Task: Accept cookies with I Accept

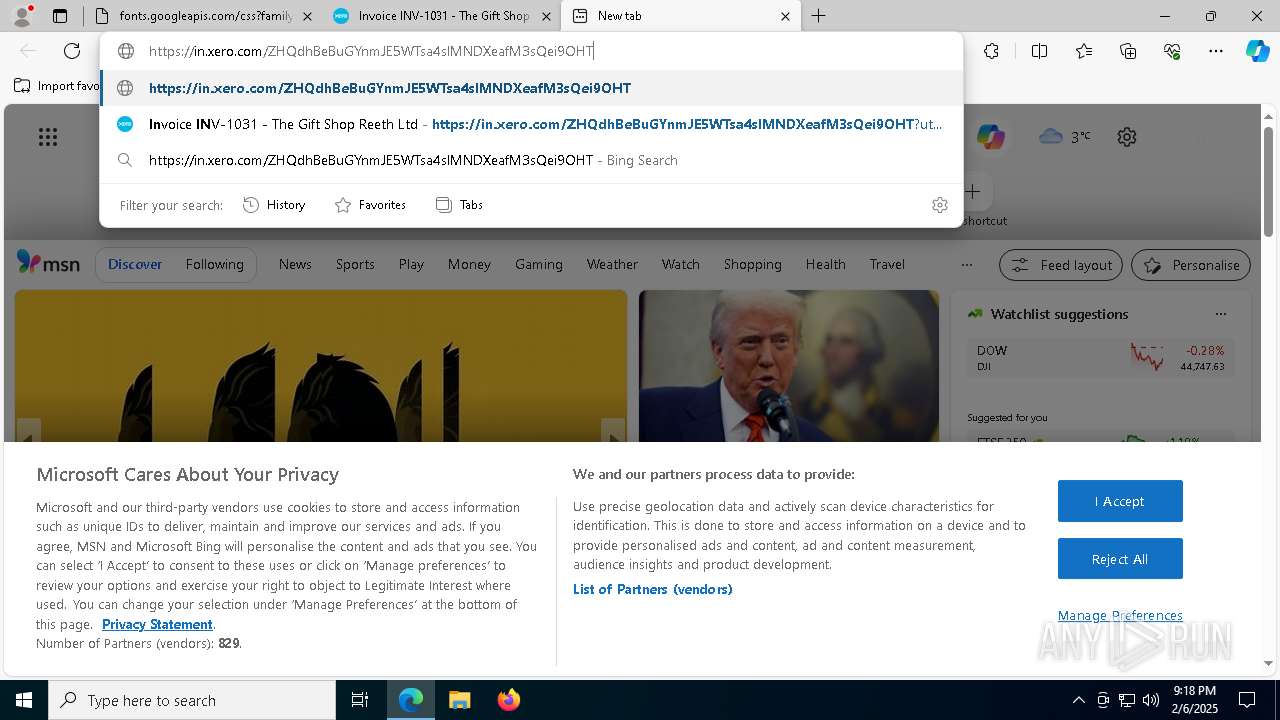Action: [x=1120, y=501]
